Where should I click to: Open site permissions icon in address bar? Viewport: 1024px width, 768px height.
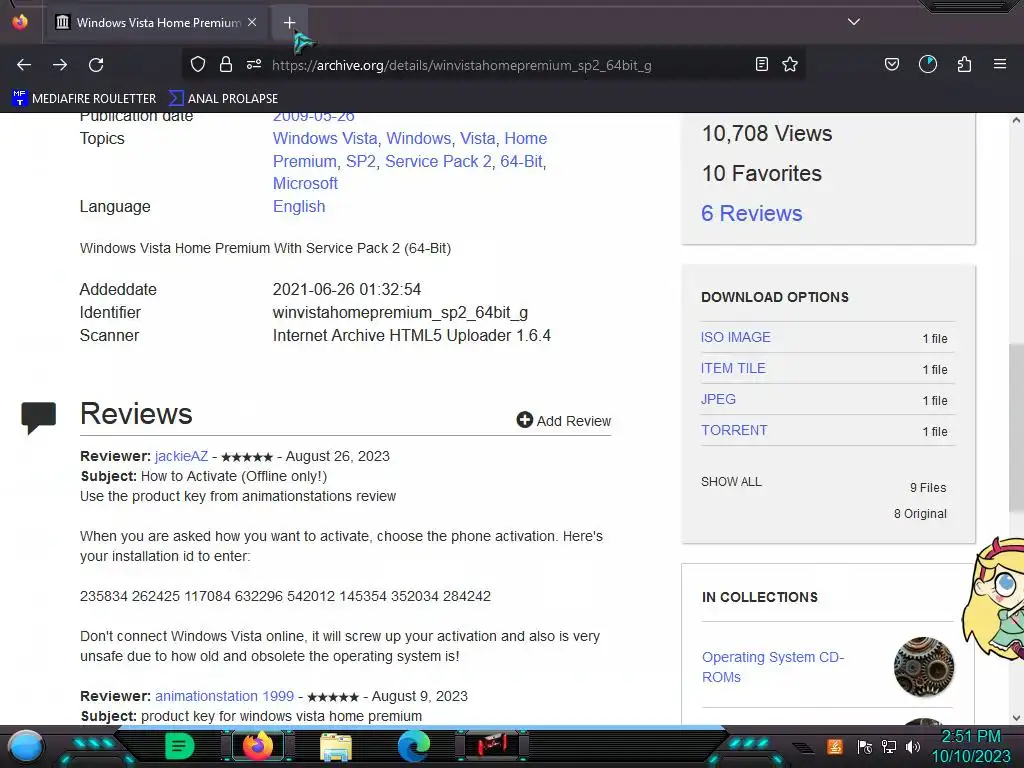(x=254, y=65)
